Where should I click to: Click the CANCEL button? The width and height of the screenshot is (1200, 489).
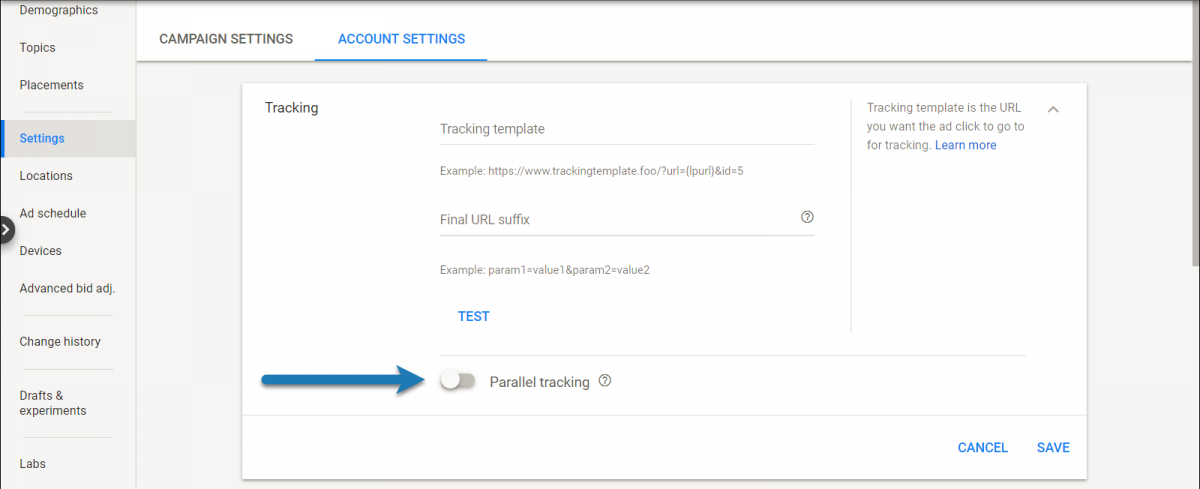pos(983,448)
